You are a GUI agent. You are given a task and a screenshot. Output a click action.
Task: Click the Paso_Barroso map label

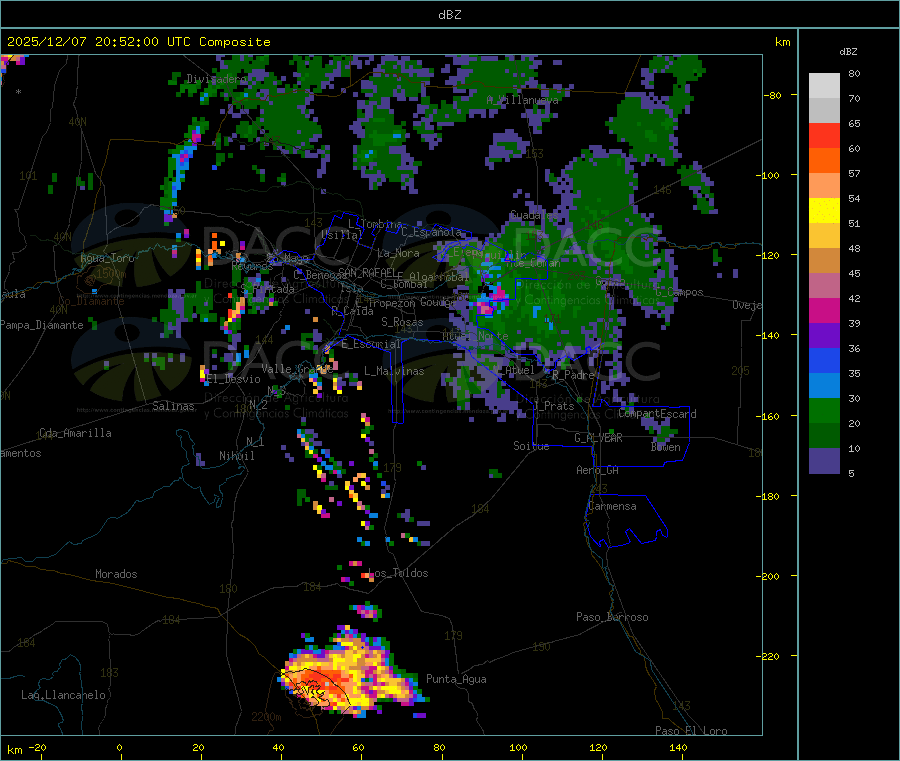(612, 617)
